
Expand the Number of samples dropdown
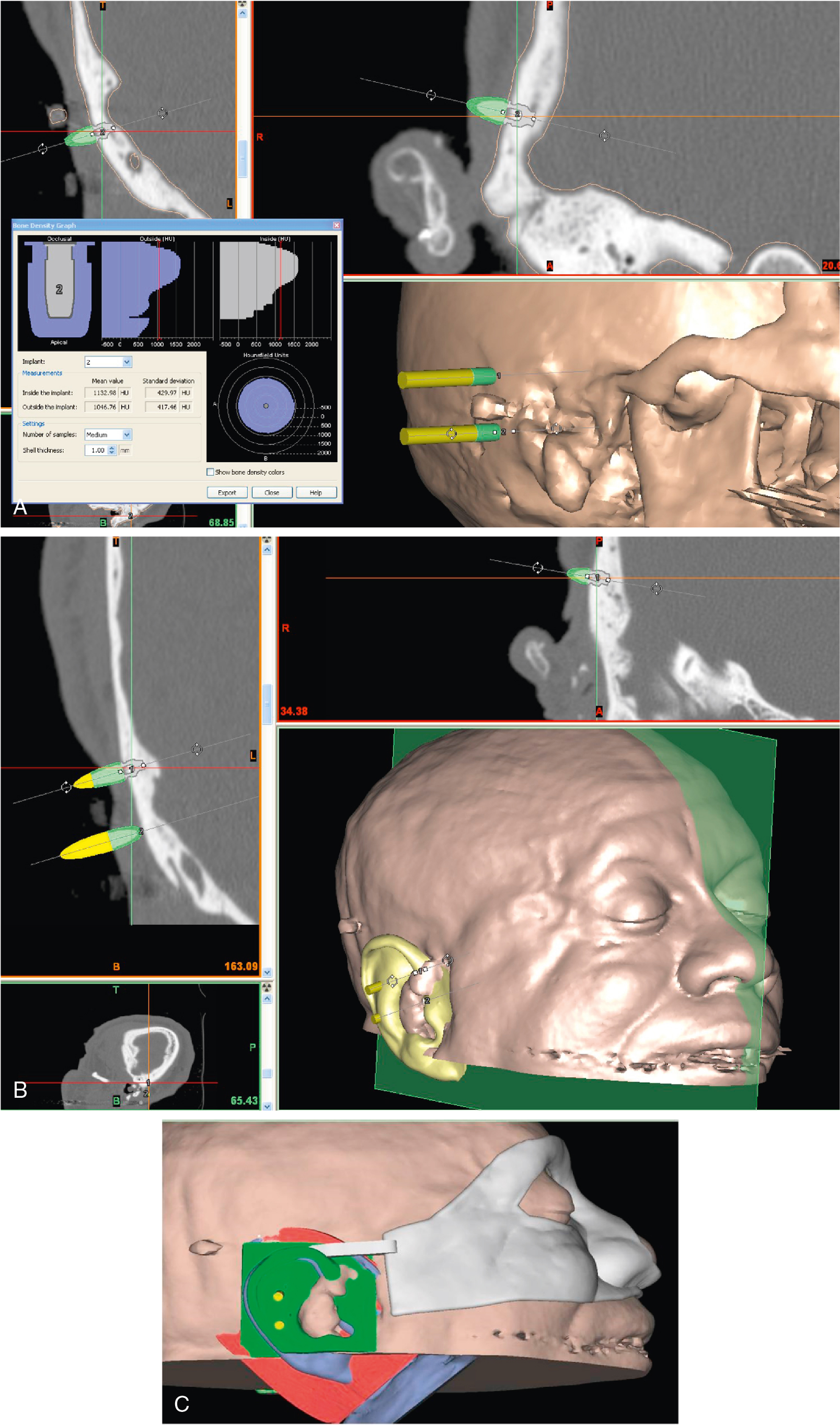click(x=127, y=434)
